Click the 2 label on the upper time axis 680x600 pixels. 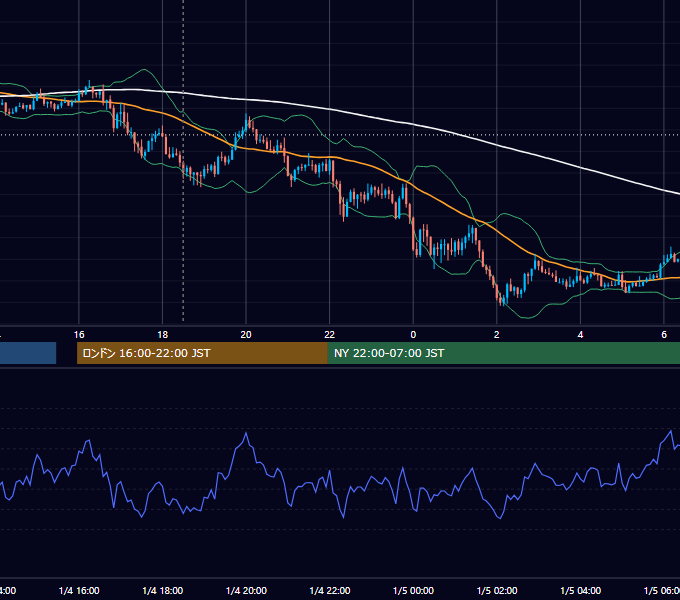click(497, 334)
